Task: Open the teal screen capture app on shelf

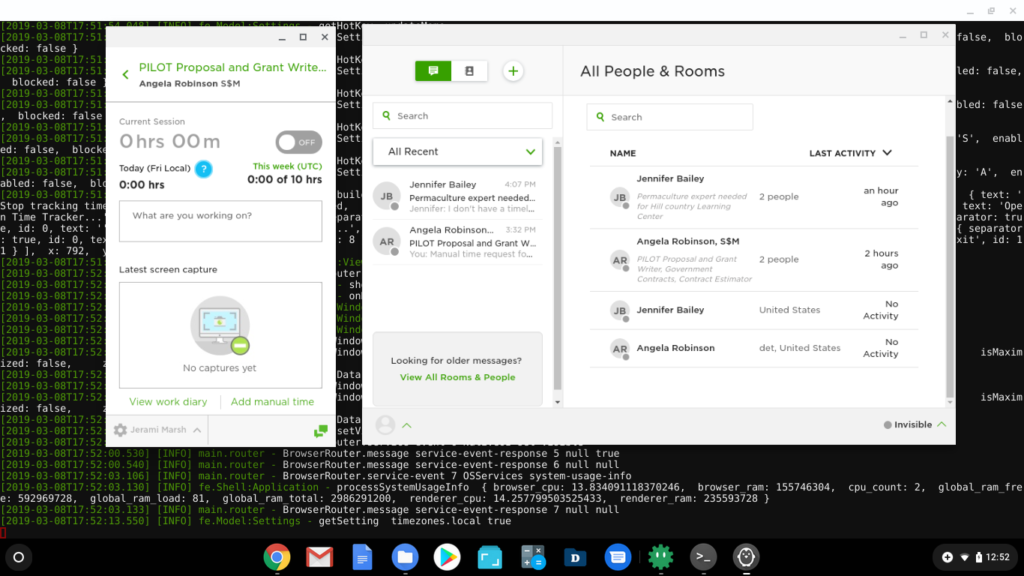Action: click(x=490, y=557)
